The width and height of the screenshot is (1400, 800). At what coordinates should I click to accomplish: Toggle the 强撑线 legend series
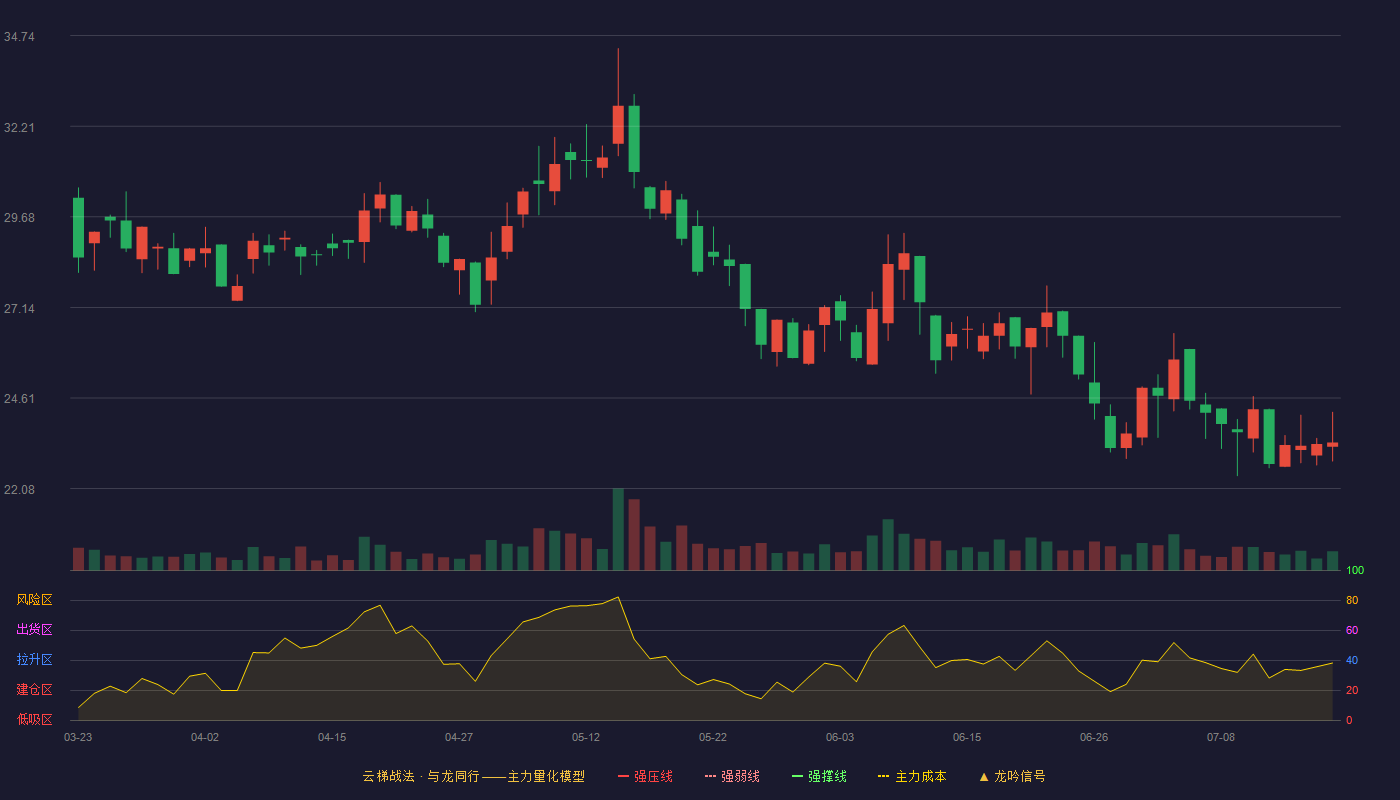coord(819,776)
